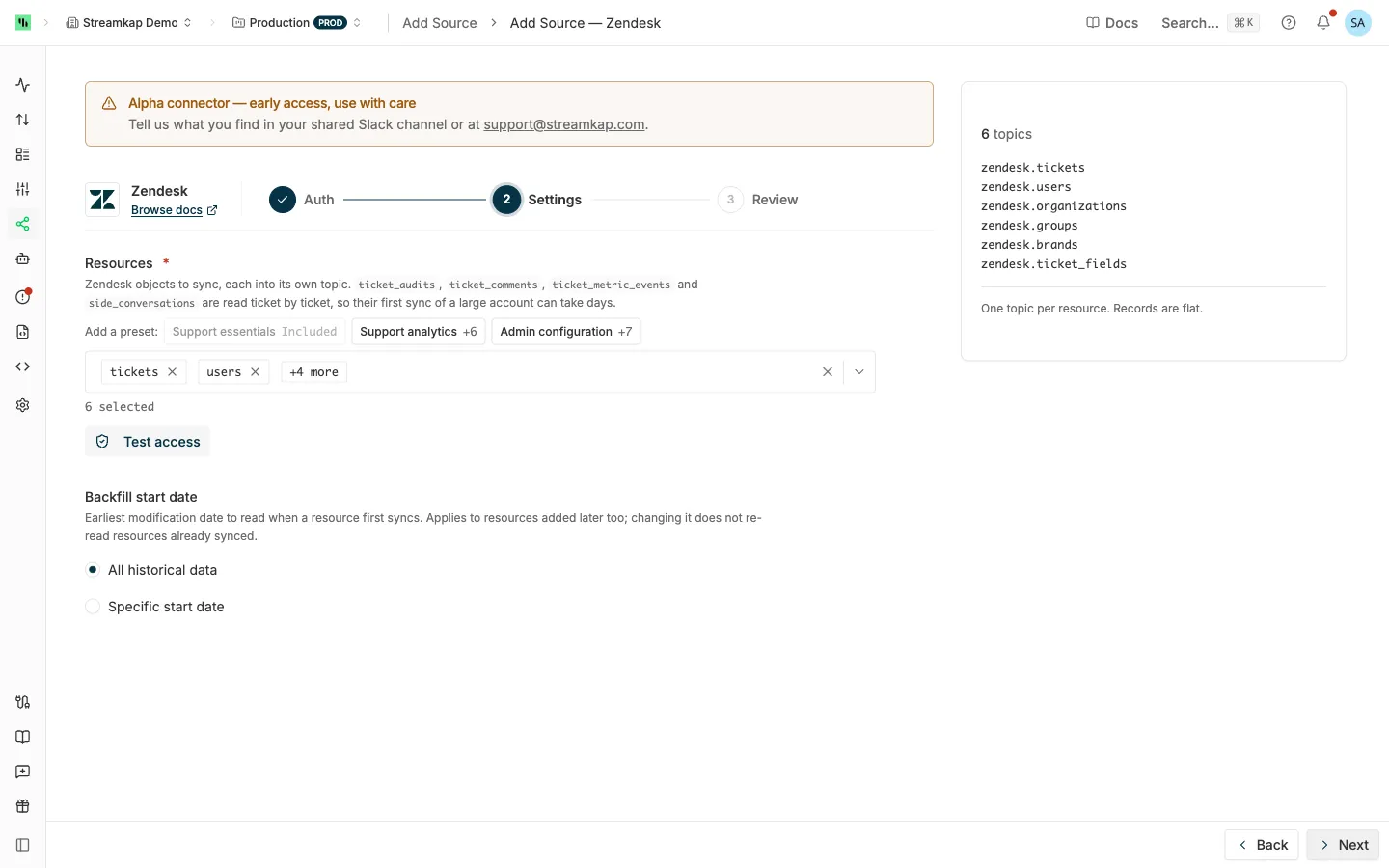The image size is (1389, 868).
Task: Open the book icon in lower sidebar
Action: 23,737
